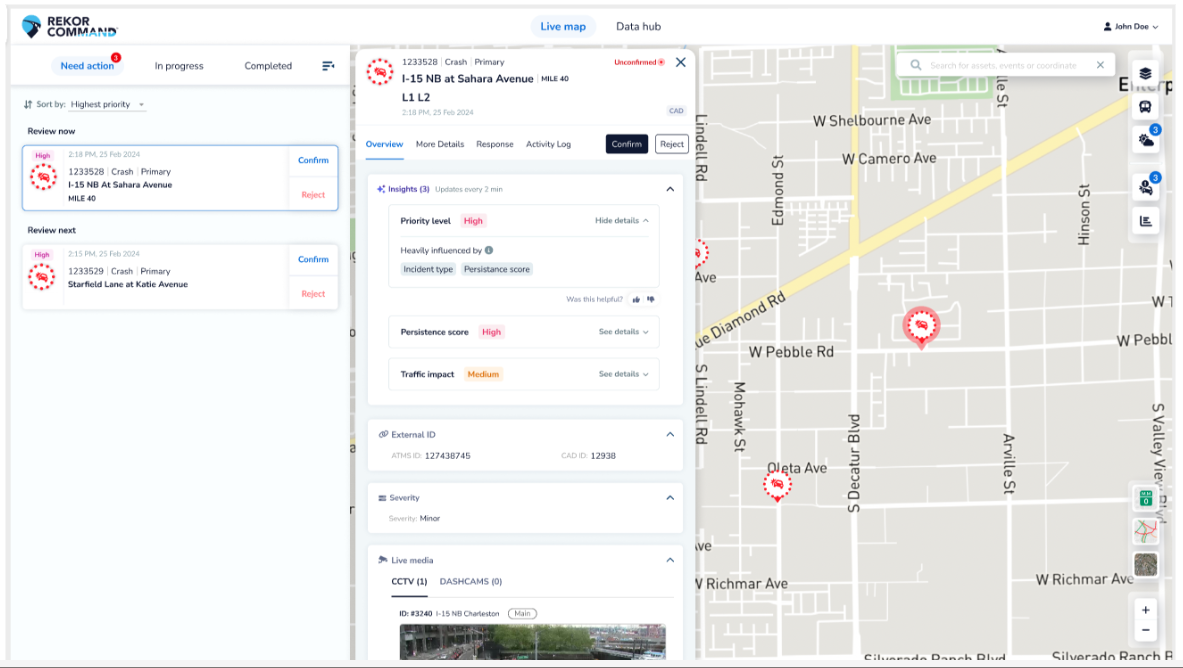Open the Response tab
Screen dimensions: 1183x668
pyautogui.click(x=495, y=144)
